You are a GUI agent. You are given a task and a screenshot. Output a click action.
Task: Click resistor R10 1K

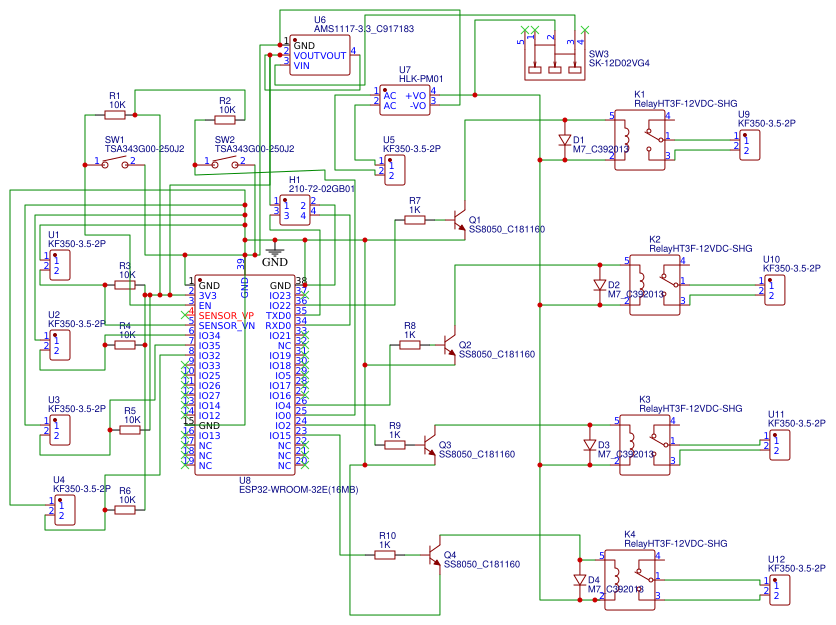[x=384, y=555]
